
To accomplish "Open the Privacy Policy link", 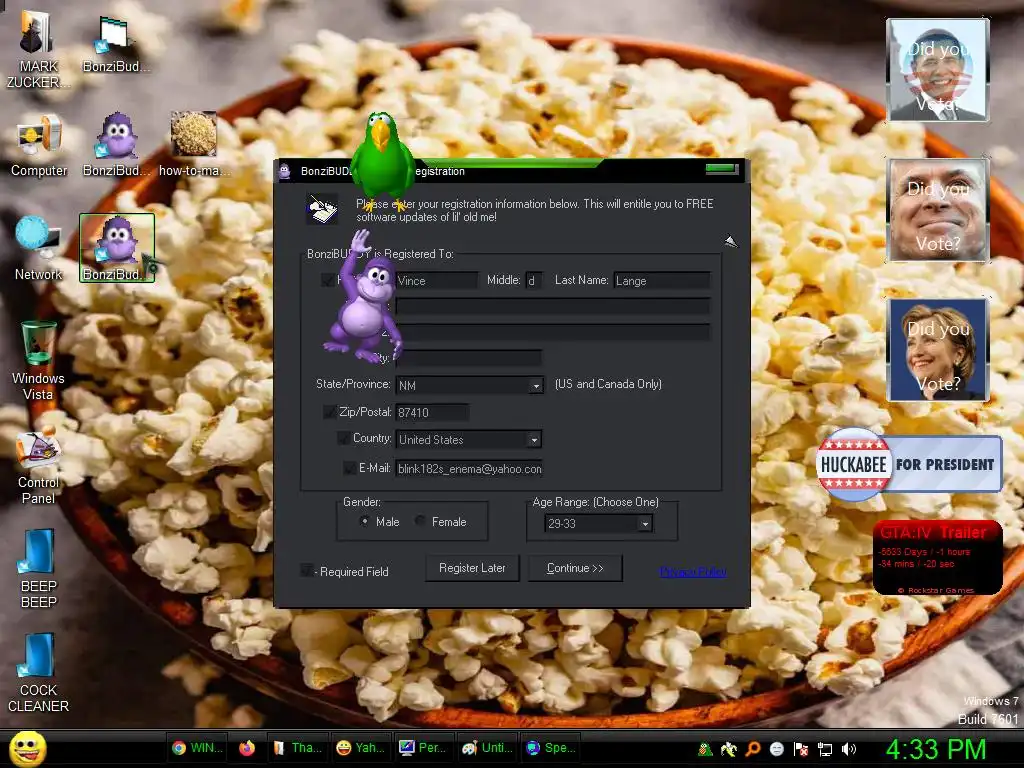I will point(693,572).
